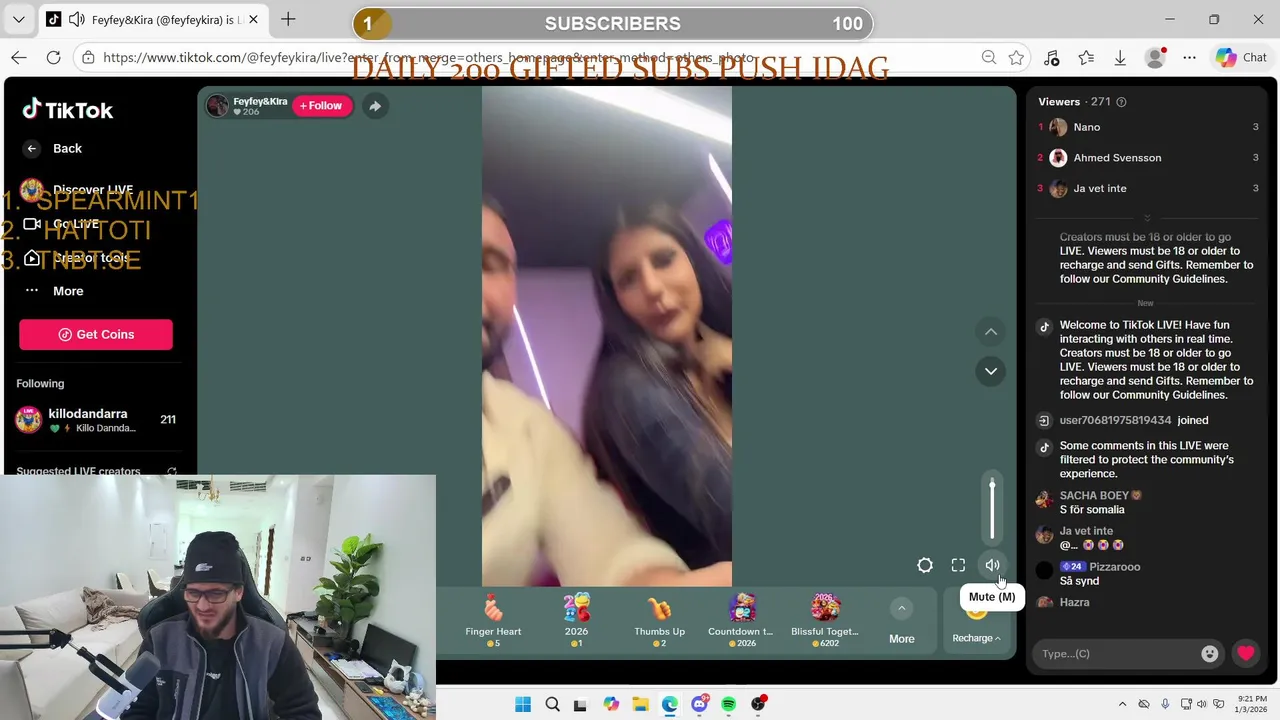The image size is (1280, 720).
Task: Open SACHA BOEY commenter profile
Action: click(1045, 499)
